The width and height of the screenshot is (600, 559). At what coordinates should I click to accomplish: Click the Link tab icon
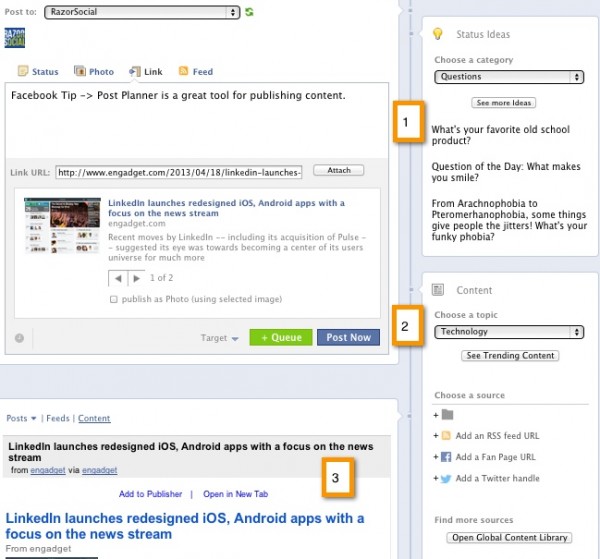[x=135, y=71]
